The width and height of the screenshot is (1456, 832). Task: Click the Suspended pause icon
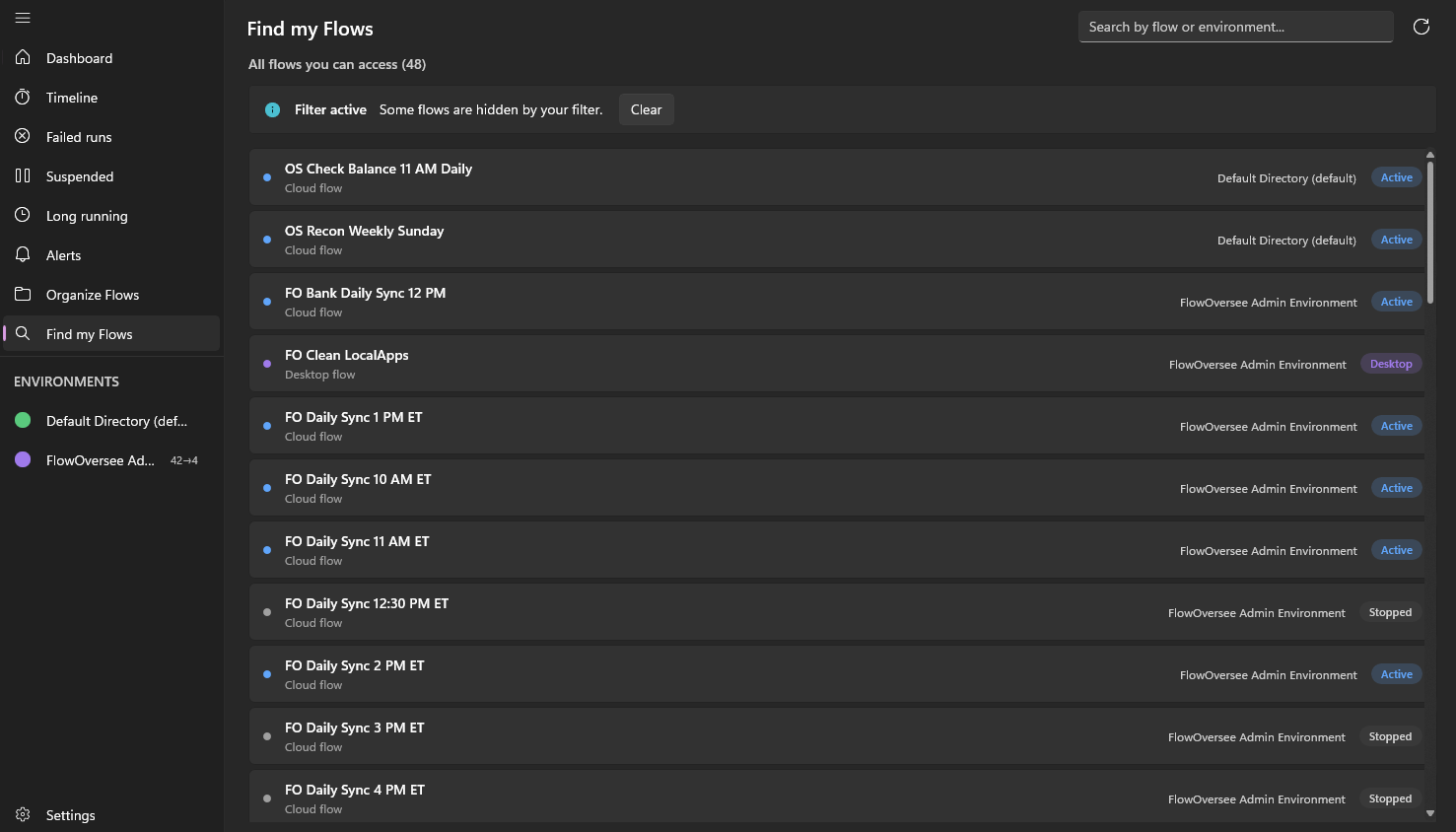tap(23, 175)
